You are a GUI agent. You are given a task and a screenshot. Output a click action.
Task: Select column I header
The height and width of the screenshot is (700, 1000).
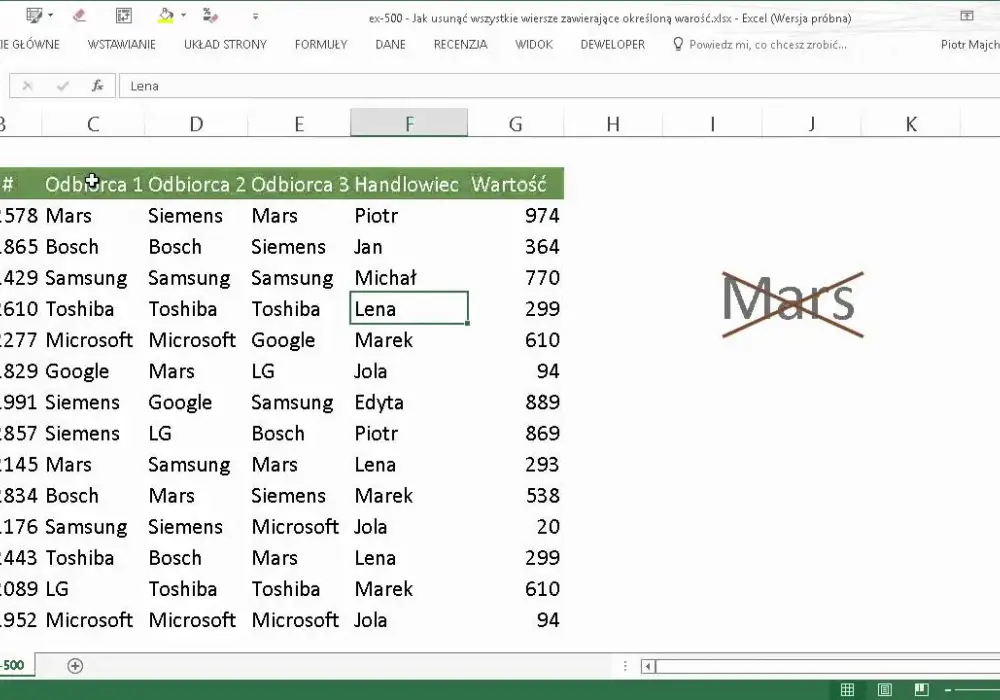click(712, 123)
